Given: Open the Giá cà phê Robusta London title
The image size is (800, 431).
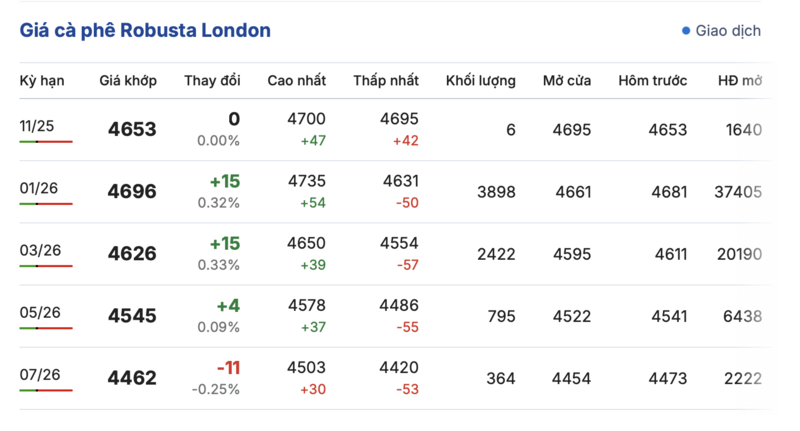Looking at the screenshot, I should [145, 31].
